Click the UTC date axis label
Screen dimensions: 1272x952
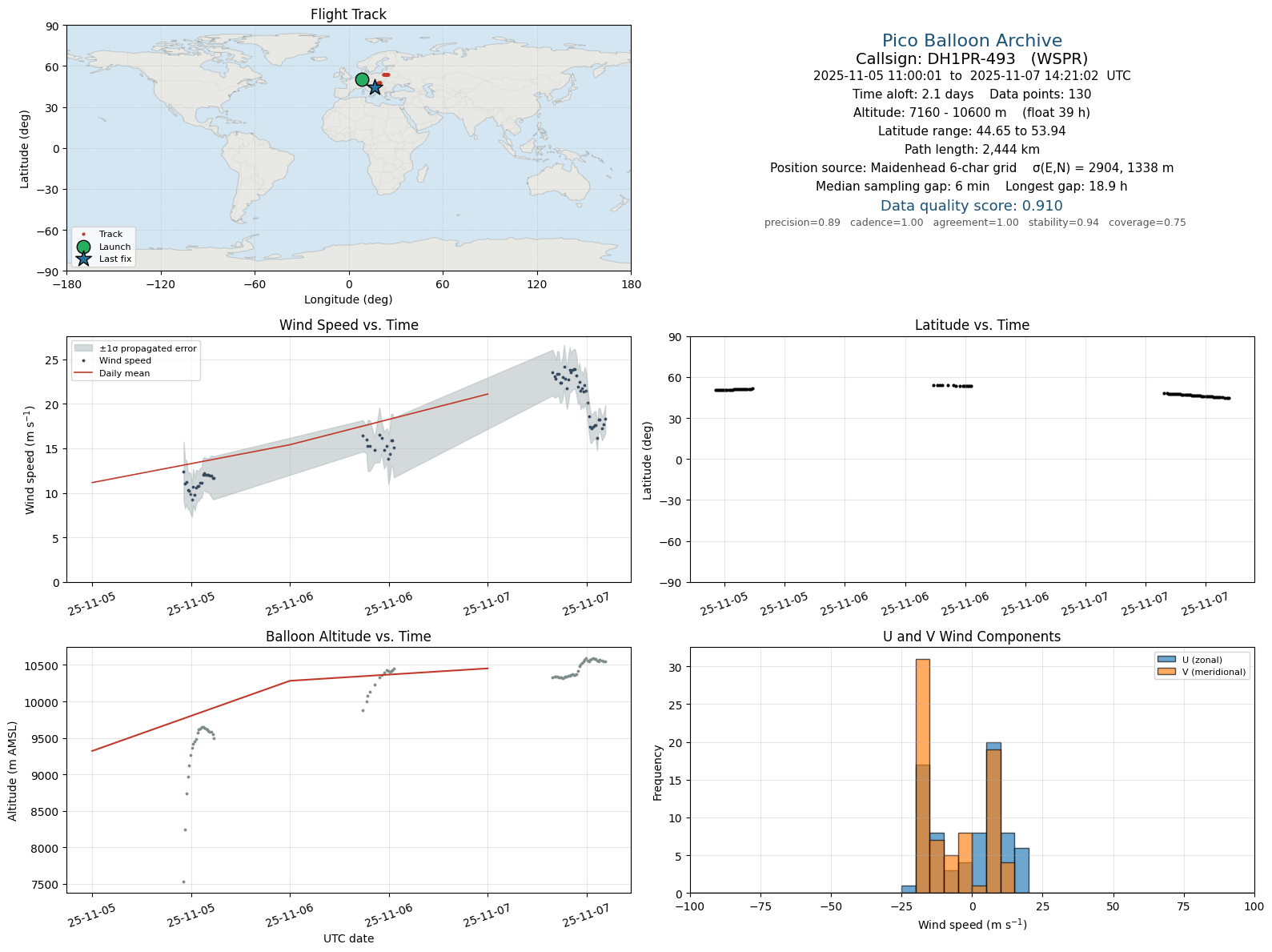(348, 938)
